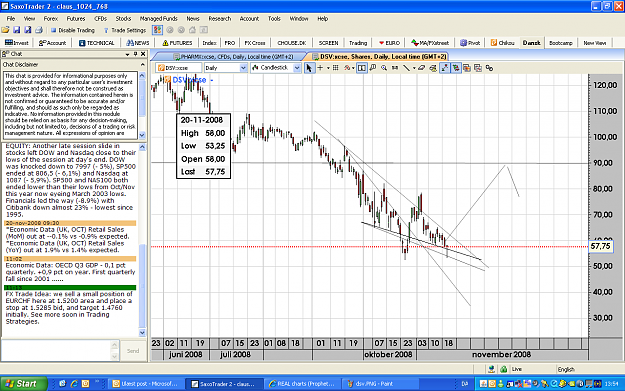This screenshot has height=391, width=625.
Task: Select the crosshair tool in chart toolbar
Action: 320,68
